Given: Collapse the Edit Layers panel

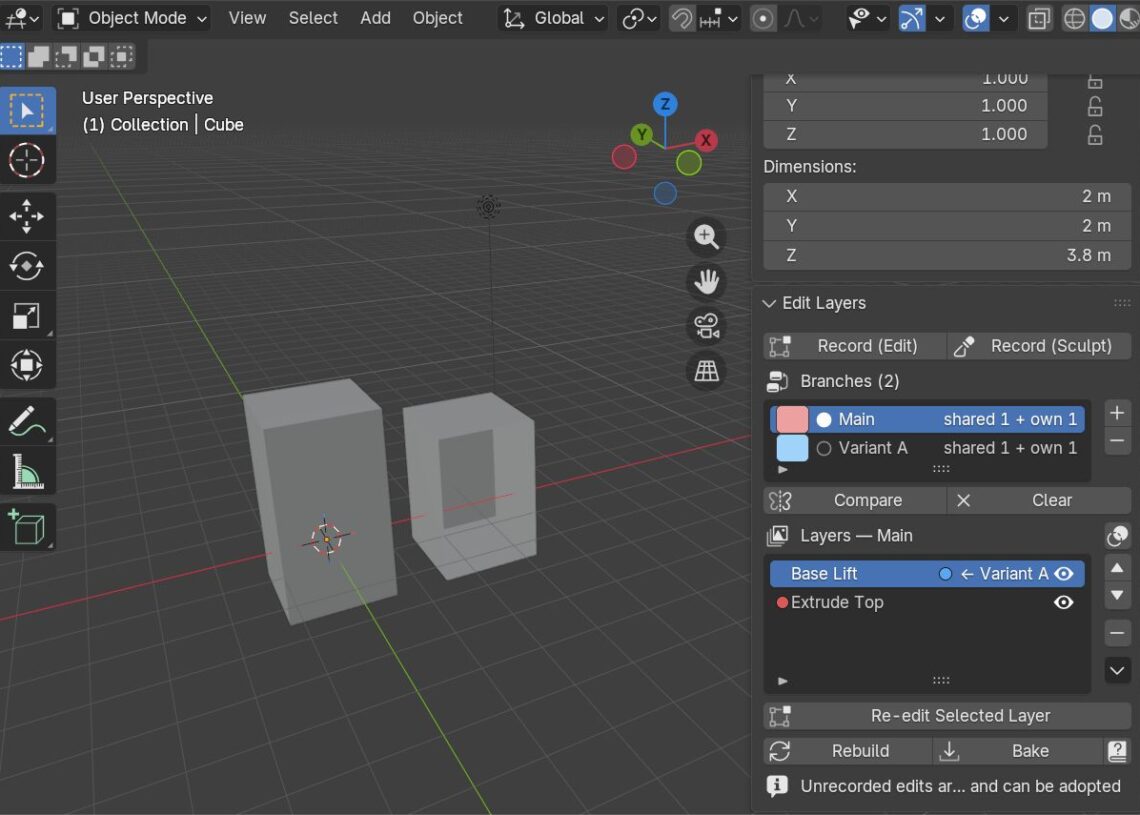Looking at the screenshot, I should point(768,303).
